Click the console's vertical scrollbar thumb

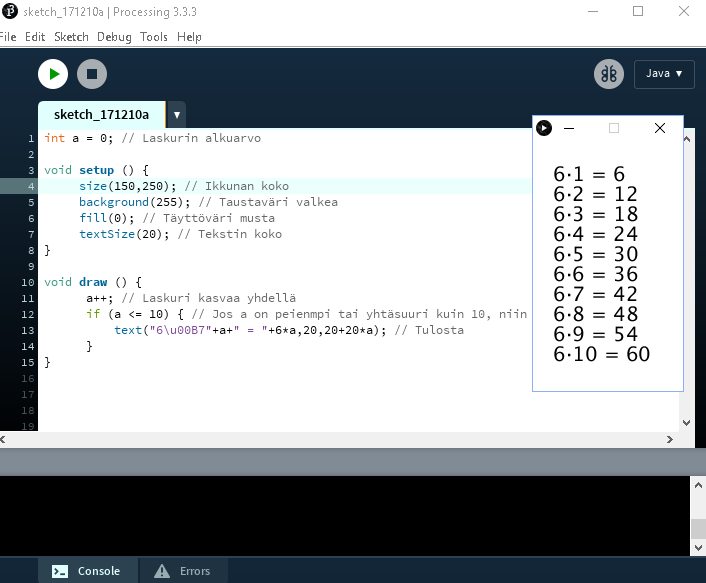pyautogui.click(x=697, y=528)
